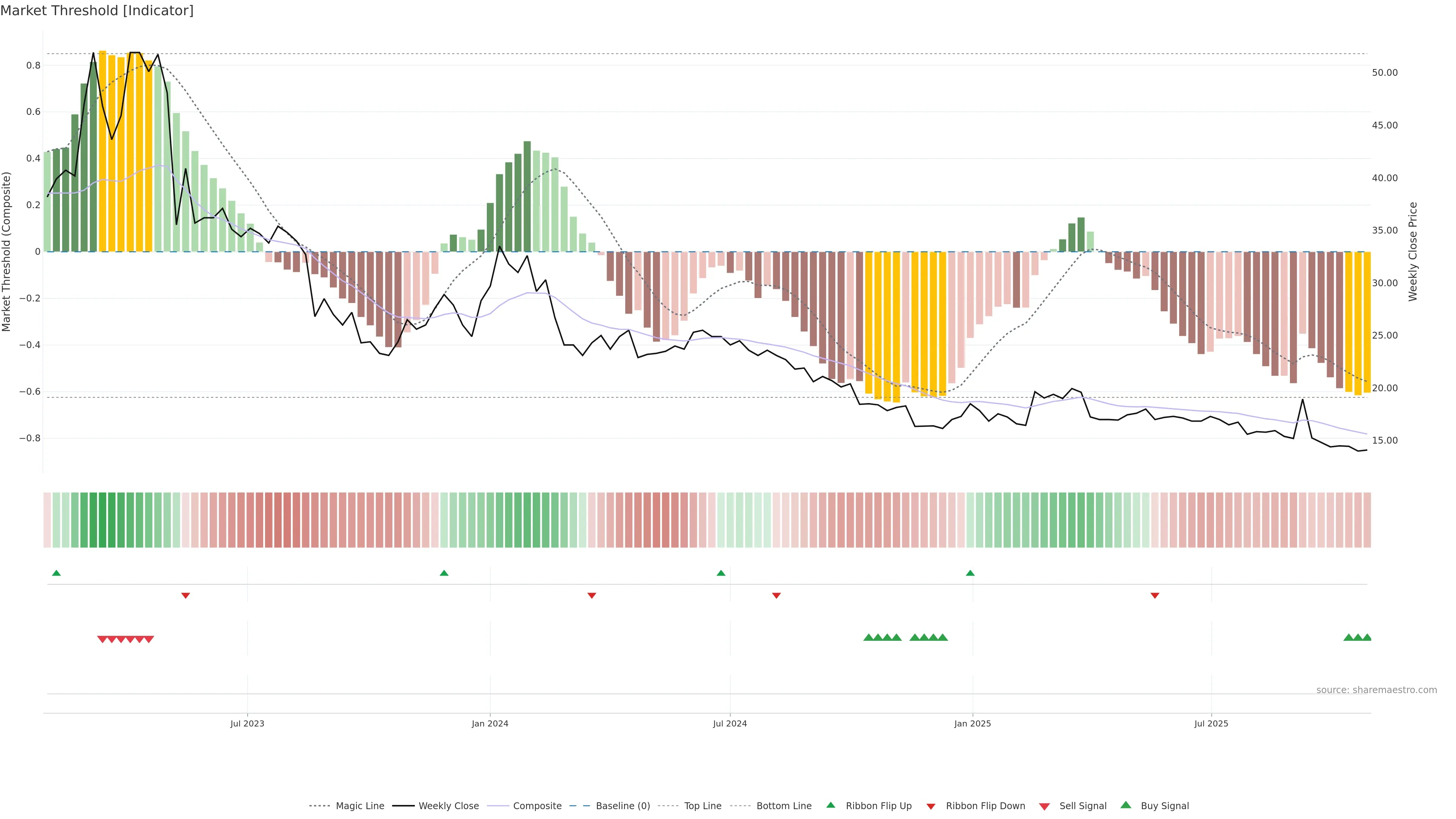Click the Jul 2025 x-axis tick label

pos(1211,723)
